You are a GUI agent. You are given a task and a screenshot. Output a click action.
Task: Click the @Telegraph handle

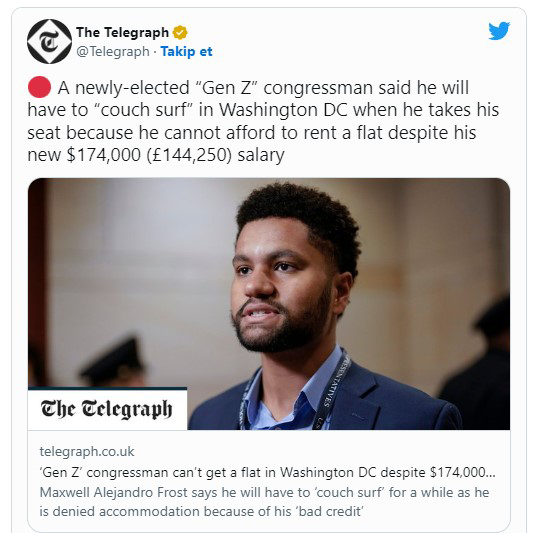coord(113,51)
